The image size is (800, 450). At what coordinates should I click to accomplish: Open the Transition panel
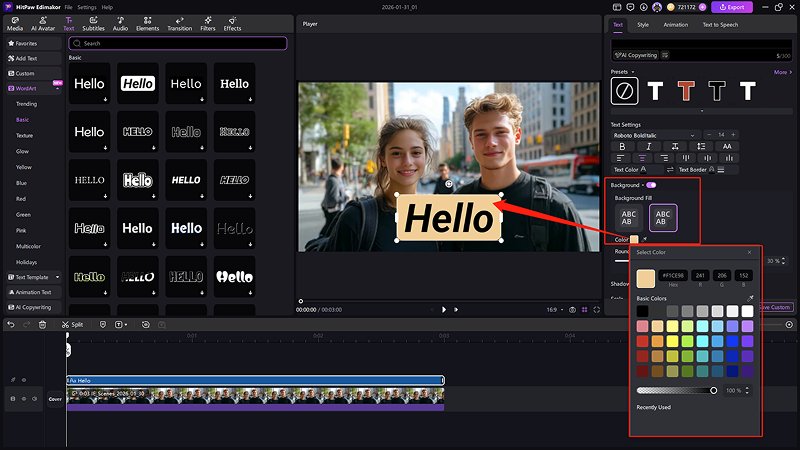point(180,23)
